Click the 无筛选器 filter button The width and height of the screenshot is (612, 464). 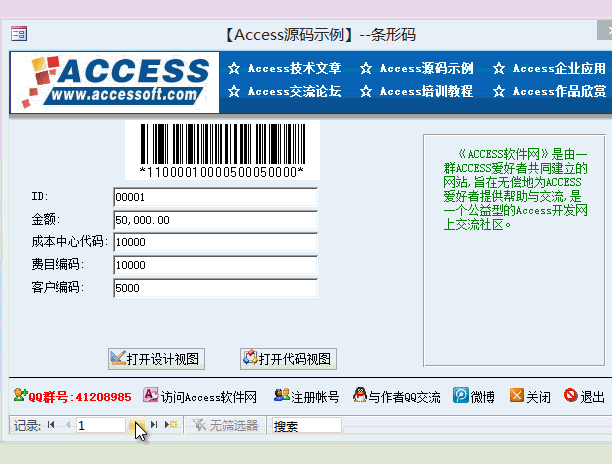coord(225,425)
